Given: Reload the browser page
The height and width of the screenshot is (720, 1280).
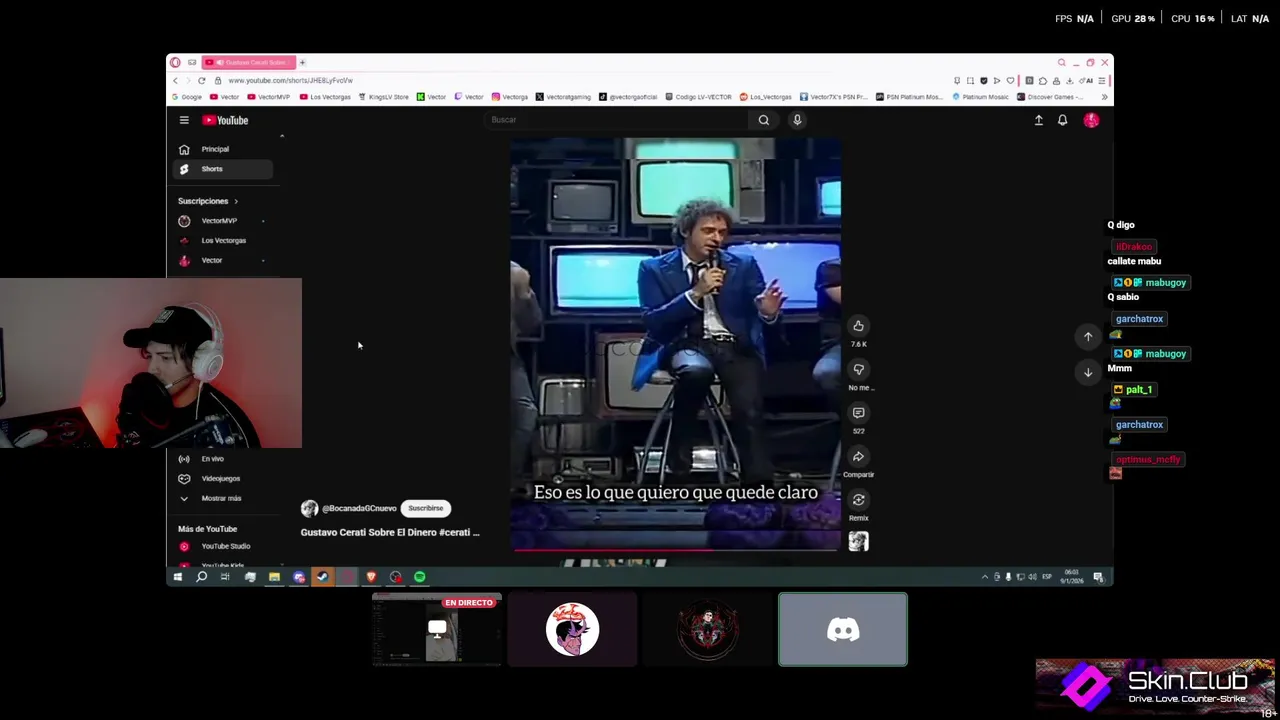Looking at the screenshot, I should coord(201,80).
